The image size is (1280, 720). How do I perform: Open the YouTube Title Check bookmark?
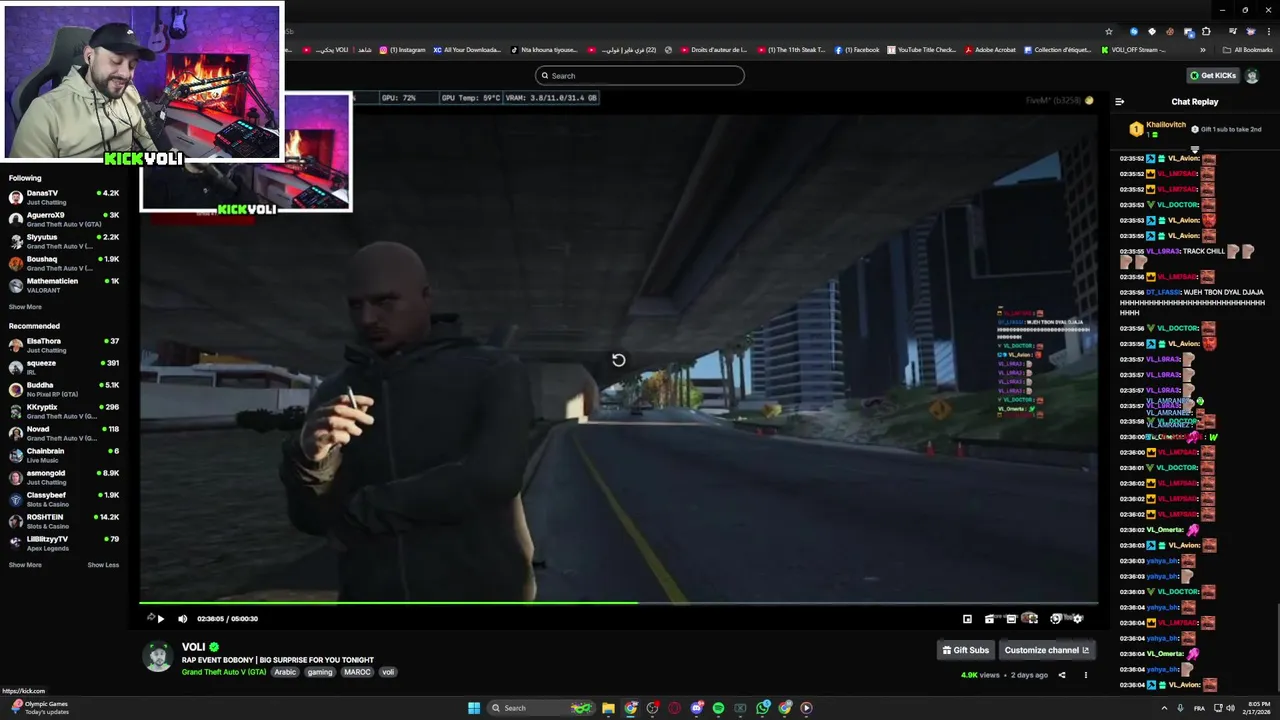[x=921, y=50]
